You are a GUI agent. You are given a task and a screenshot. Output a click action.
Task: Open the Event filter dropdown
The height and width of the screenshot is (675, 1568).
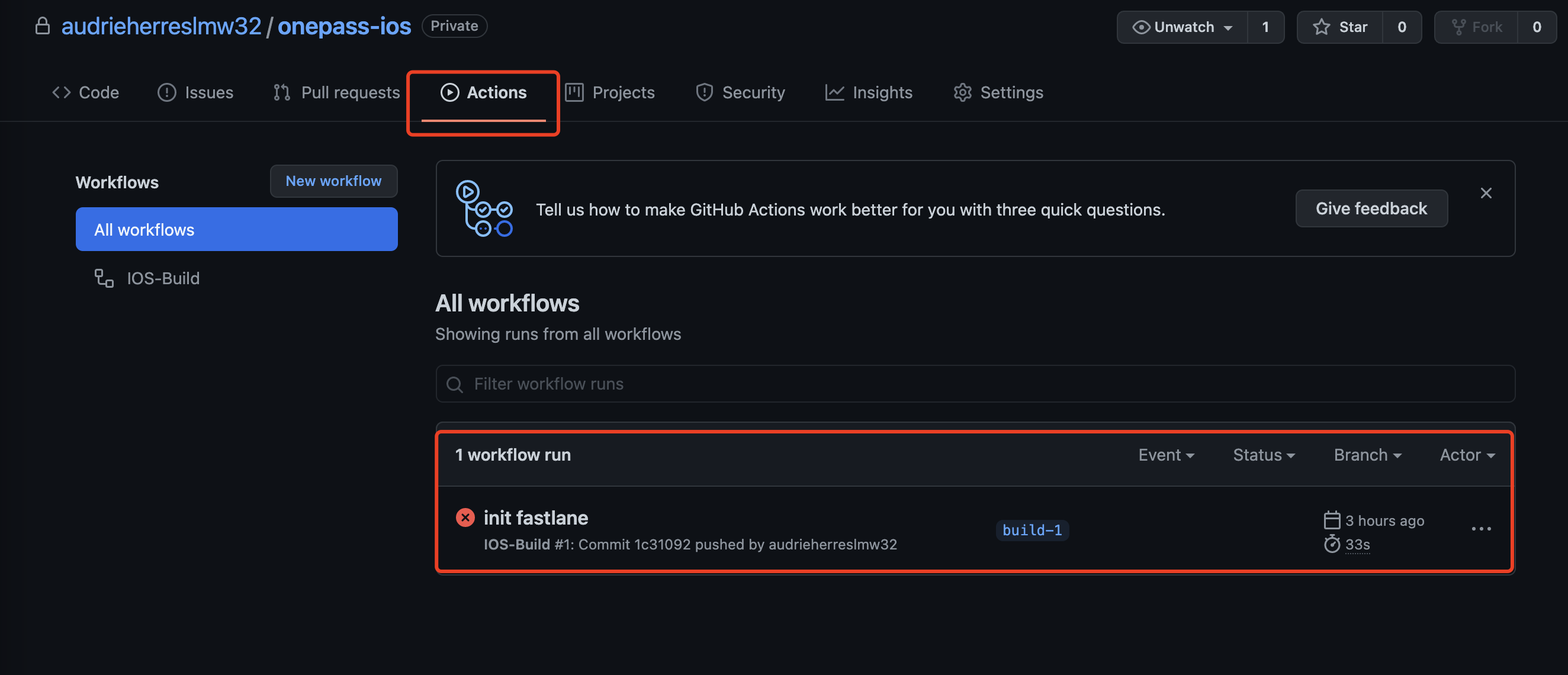pos(1166,455)
